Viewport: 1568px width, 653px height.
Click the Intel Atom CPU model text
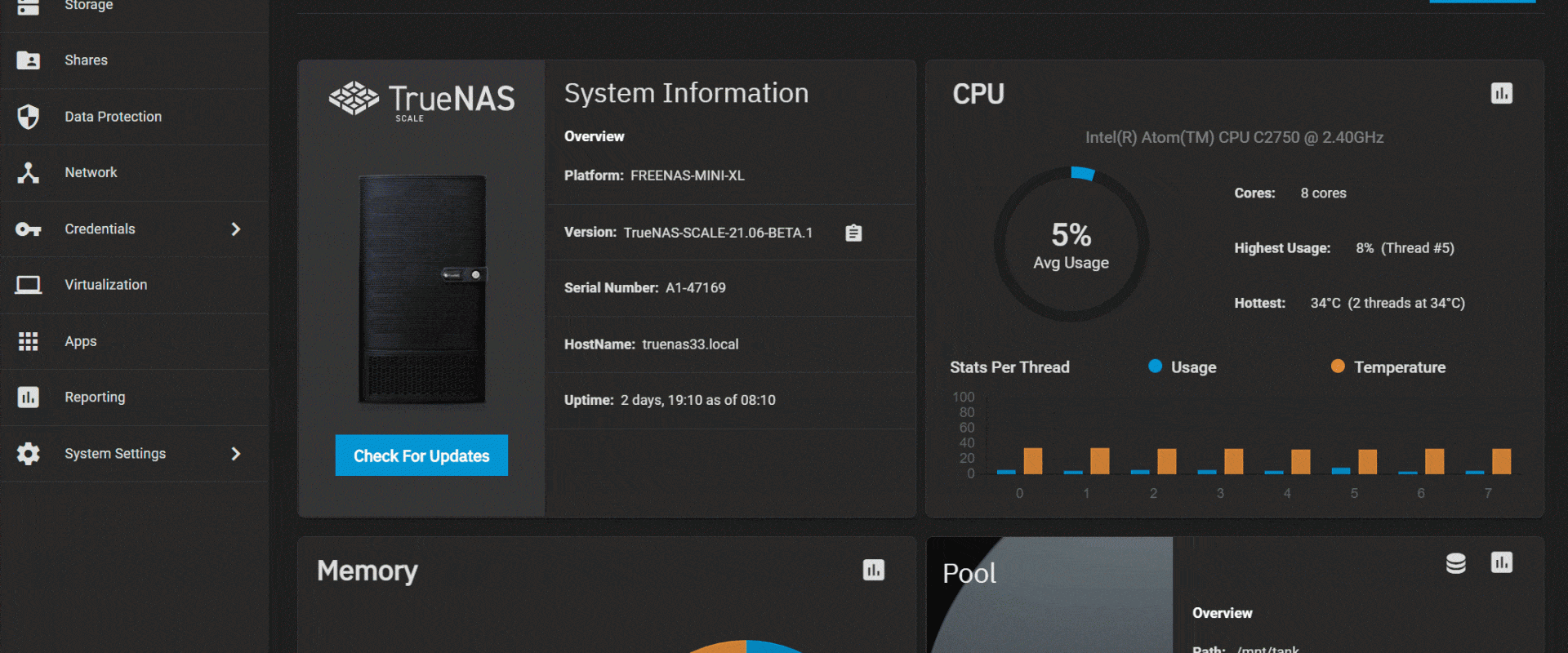1234,138
